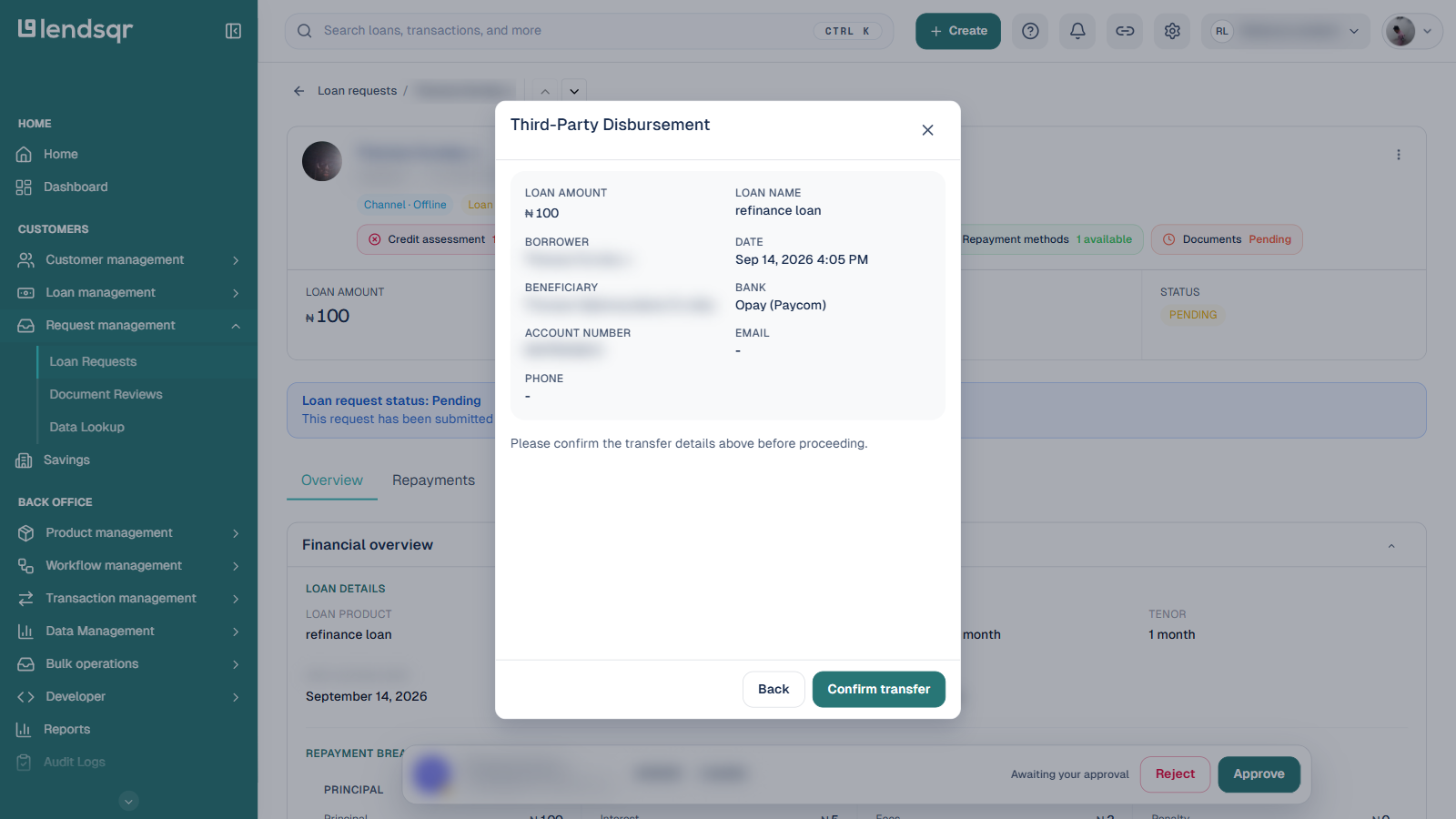This screenshot has height=819, width=1456.
Task: Click the Confirm transfer button
Action: [x=879, y=690]
